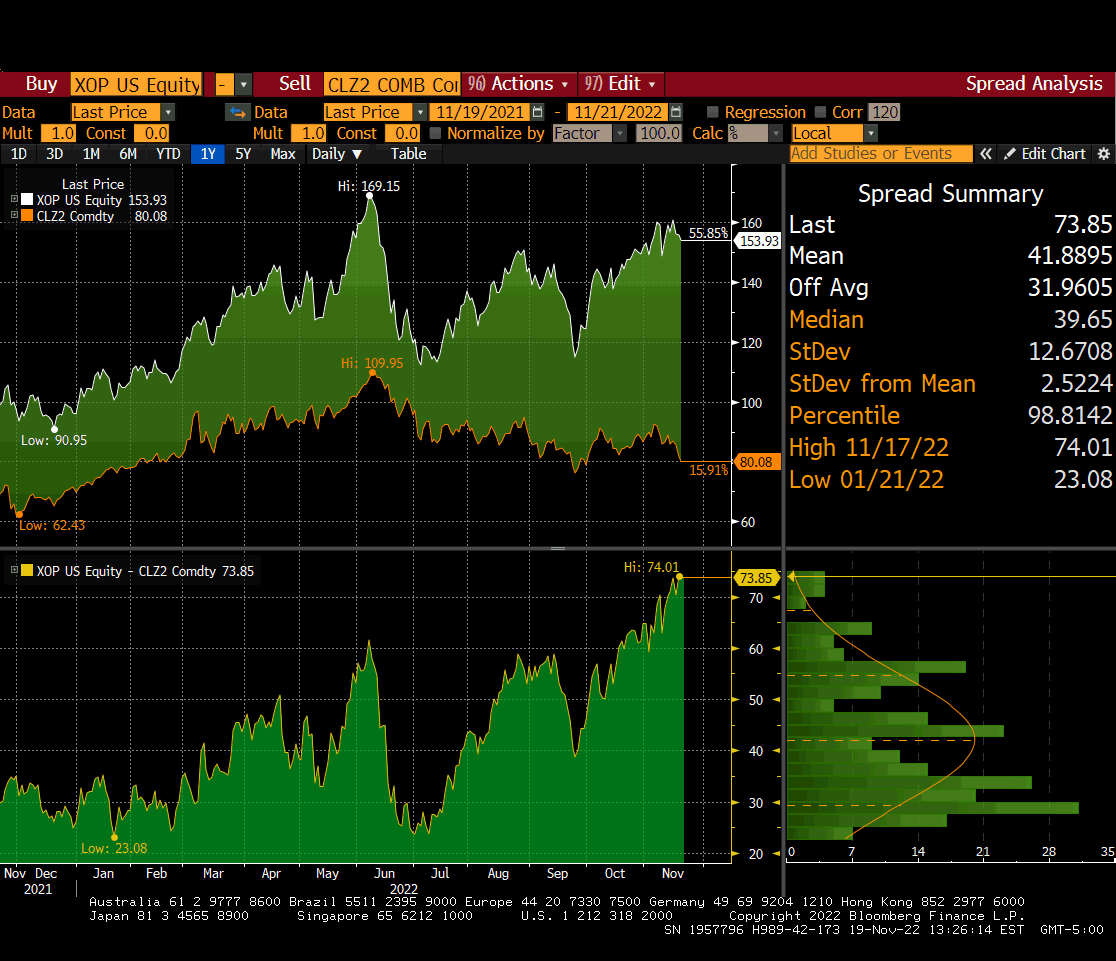
Task: Expand the spread legend entry box
Action: 14,570
